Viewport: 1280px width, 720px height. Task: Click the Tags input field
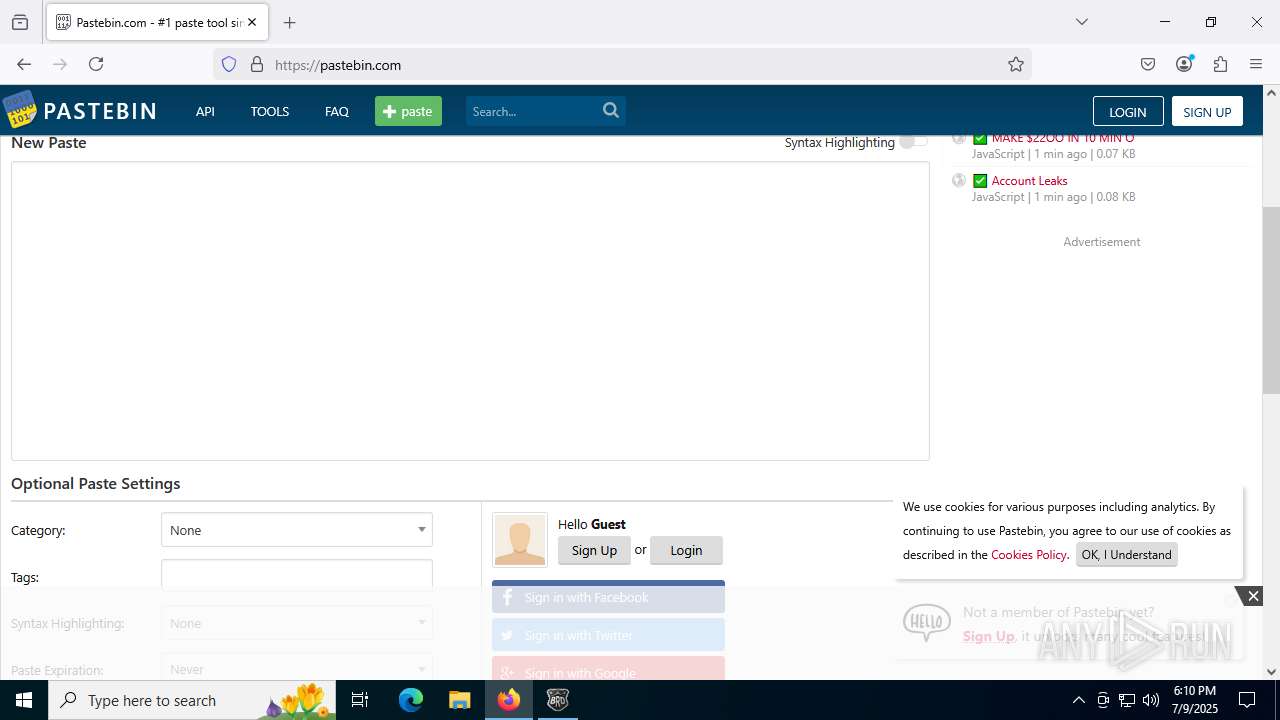click(297, 575)
